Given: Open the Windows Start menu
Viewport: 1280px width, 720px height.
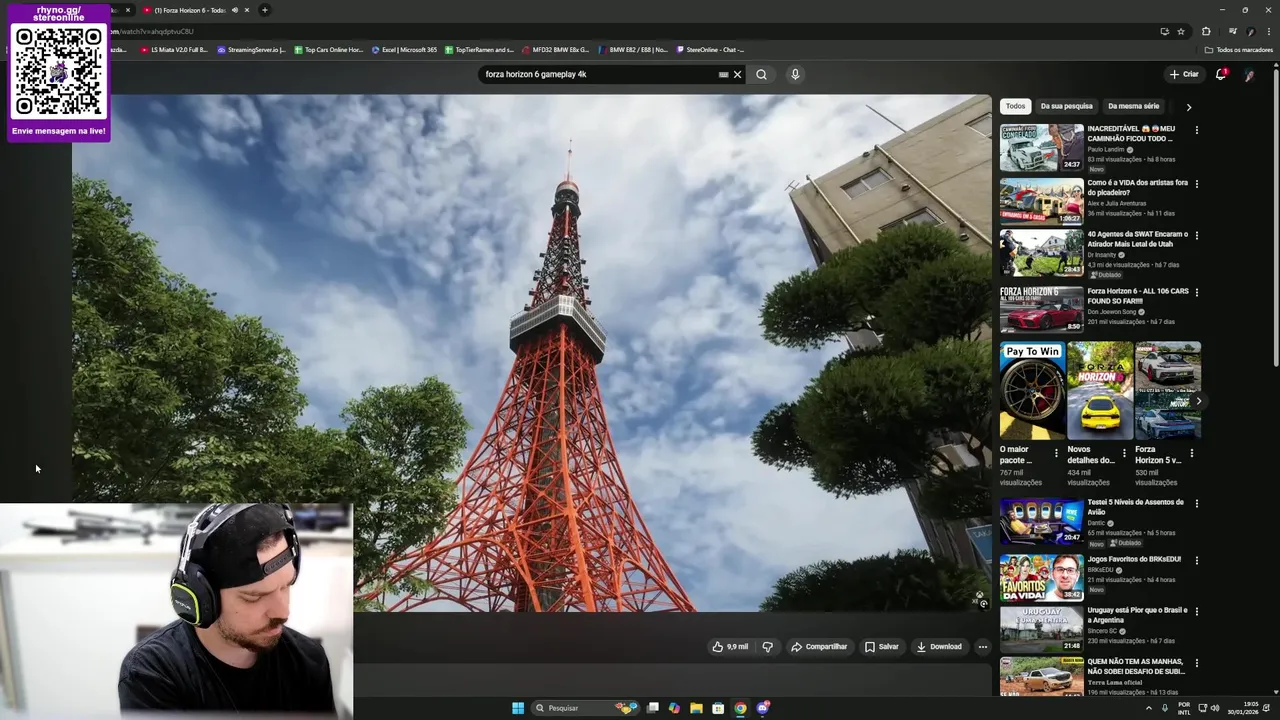Looking at the screenshot, I should coord(518,708).
